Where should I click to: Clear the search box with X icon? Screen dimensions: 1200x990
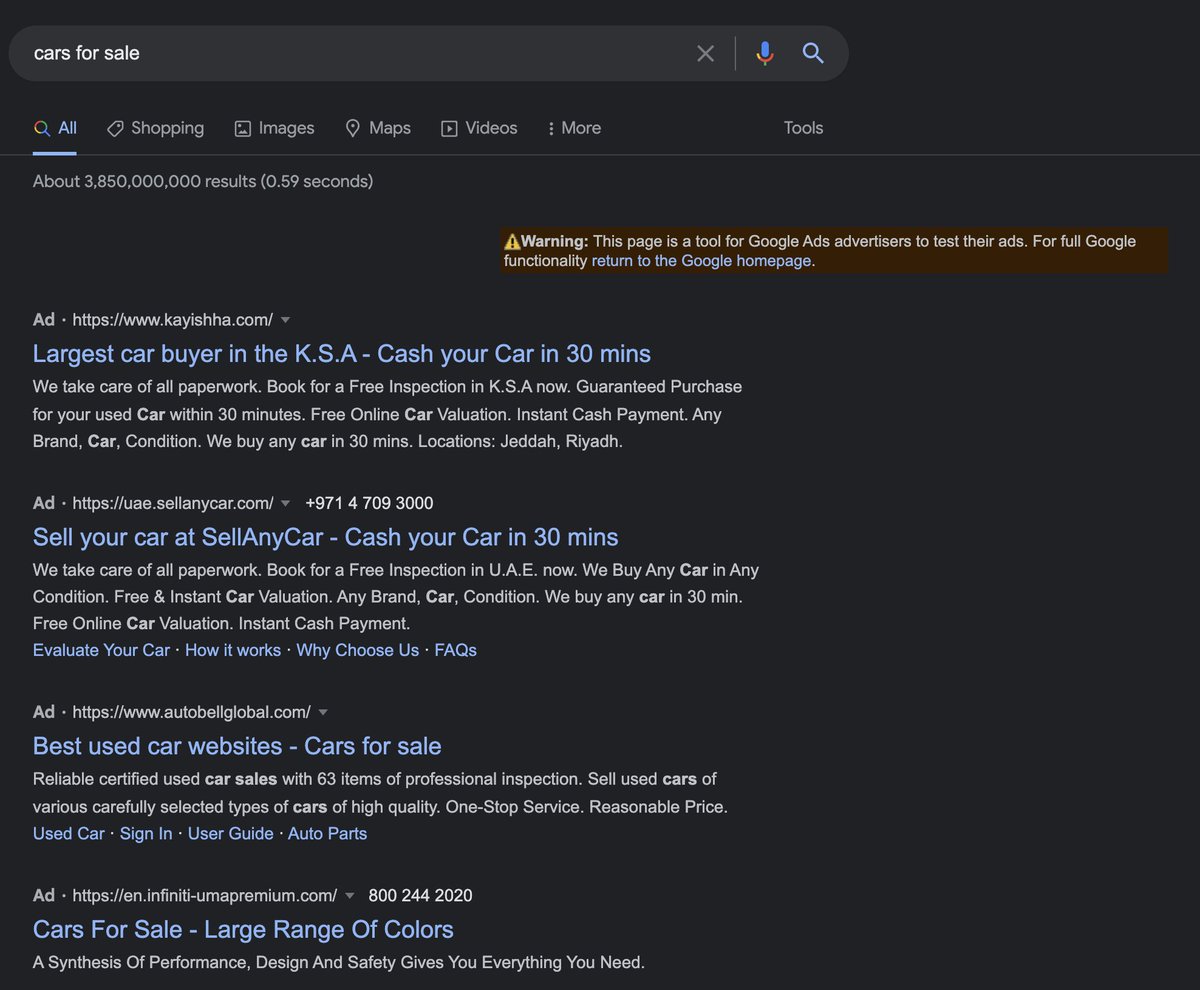(x=705, y=53)
